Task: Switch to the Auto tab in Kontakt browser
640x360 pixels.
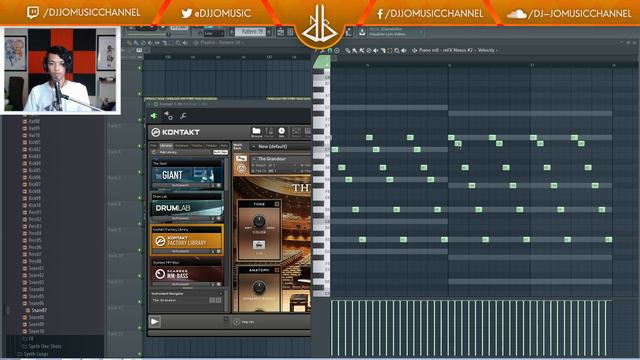Action: 224,146
